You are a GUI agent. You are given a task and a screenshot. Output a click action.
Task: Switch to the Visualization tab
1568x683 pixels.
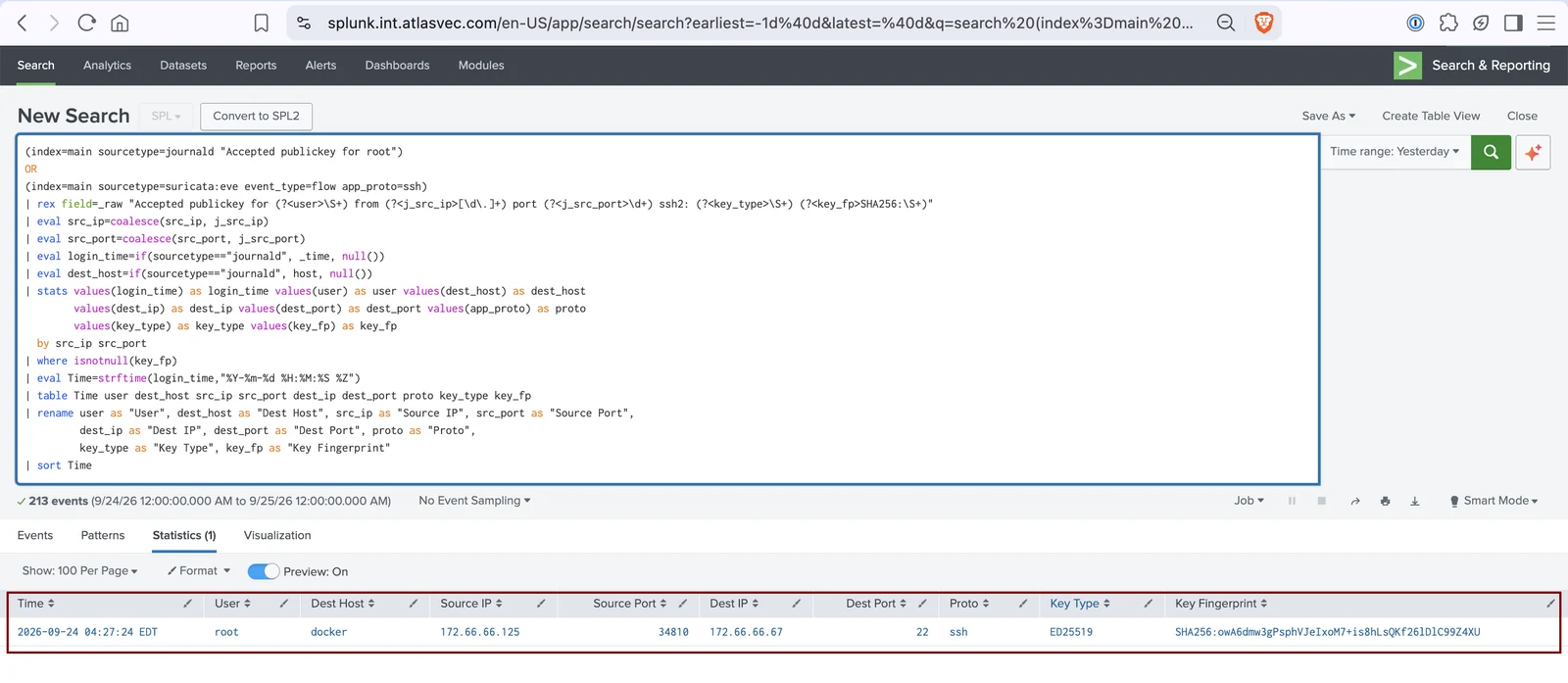pos(277,536)
